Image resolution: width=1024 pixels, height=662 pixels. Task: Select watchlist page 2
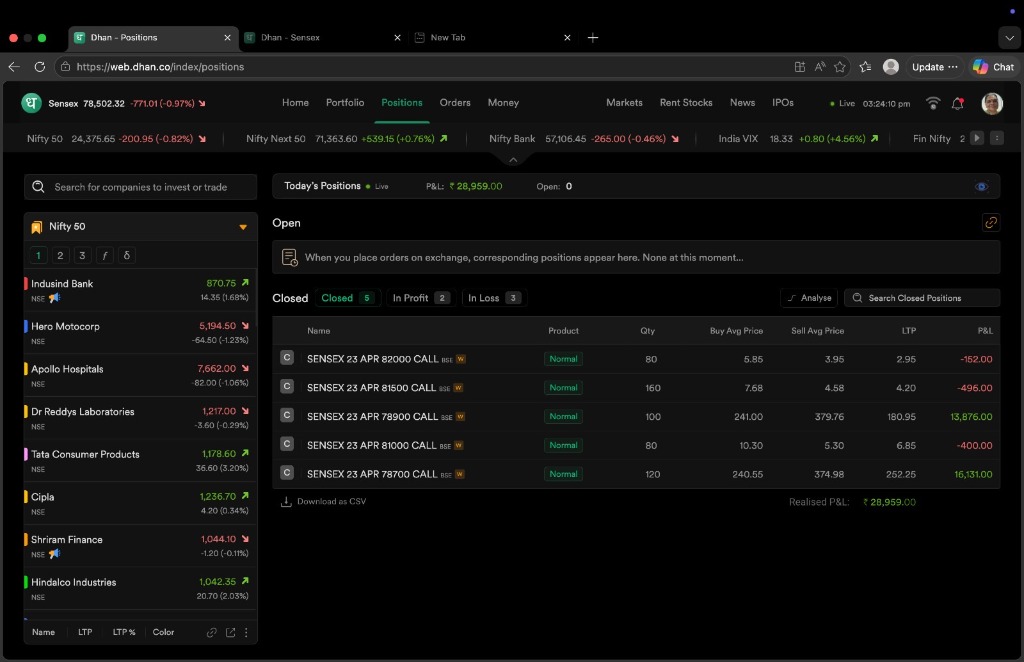point(60,255)
